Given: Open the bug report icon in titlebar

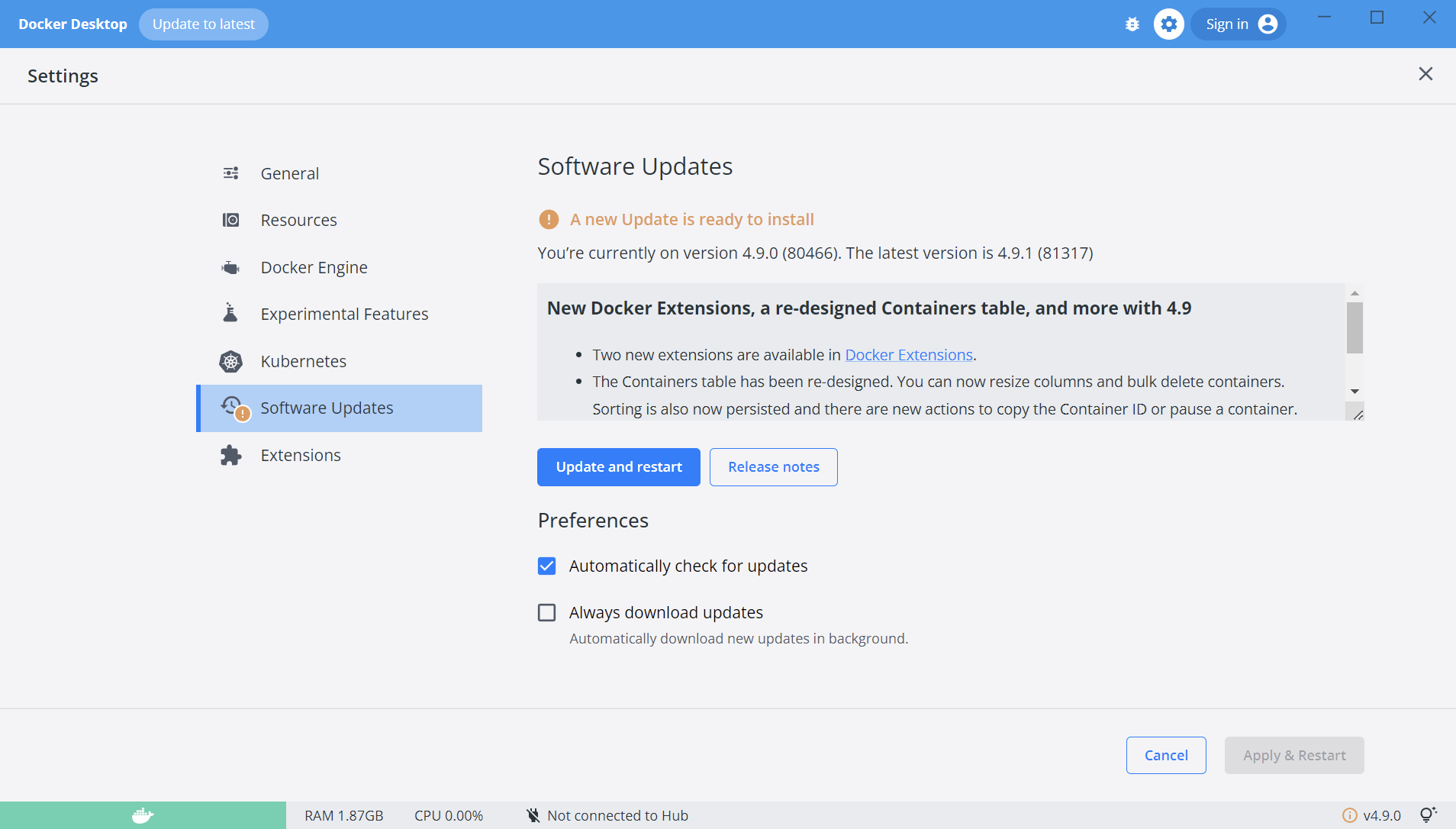Looking at the screenshot, I should coord(1132,24).
